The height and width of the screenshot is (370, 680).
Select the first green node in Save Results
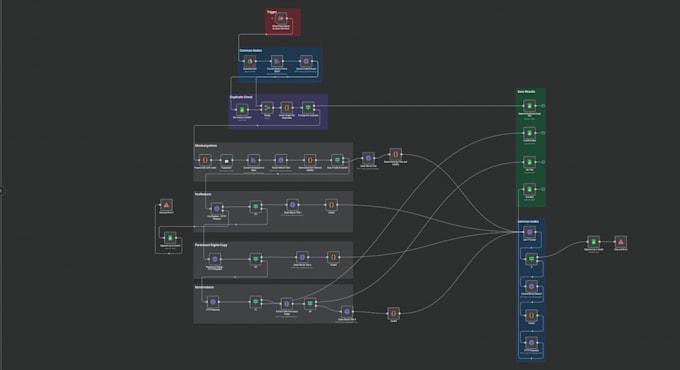(529, 106)
